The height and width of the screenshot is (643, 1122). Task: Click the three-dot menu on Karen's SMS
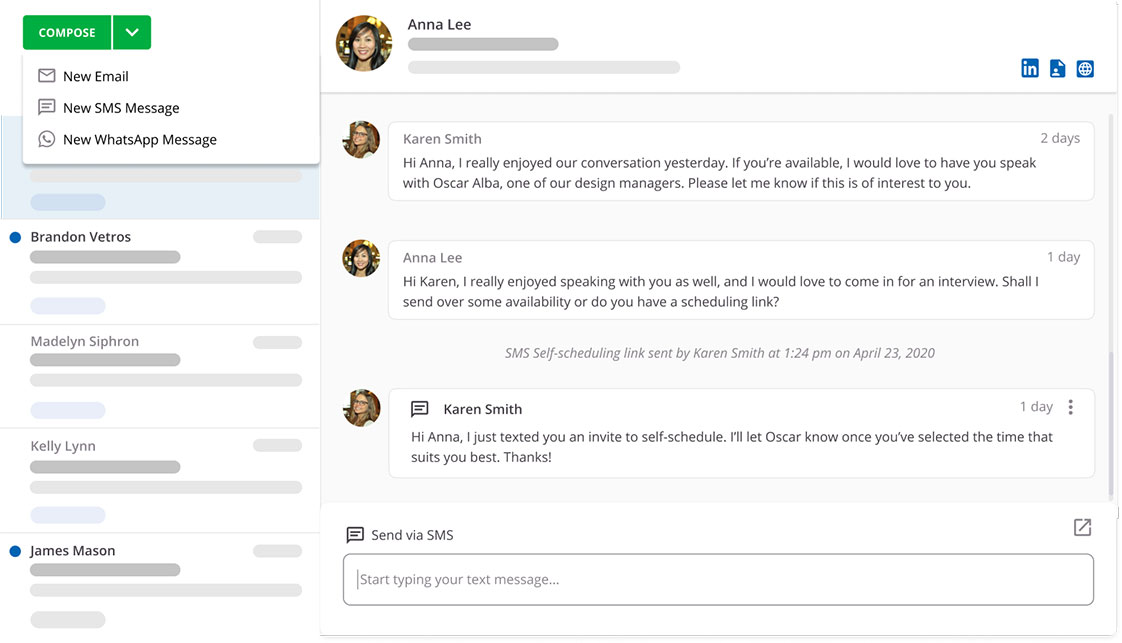[x=1070, y=407]
